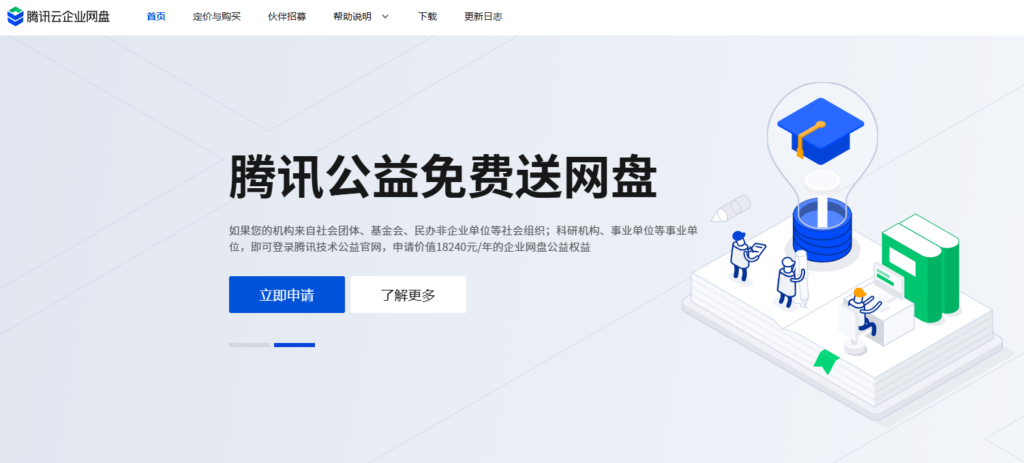
Task: Expand the 帮助说明 dropdown chevron
Action: tap(385, 17)
